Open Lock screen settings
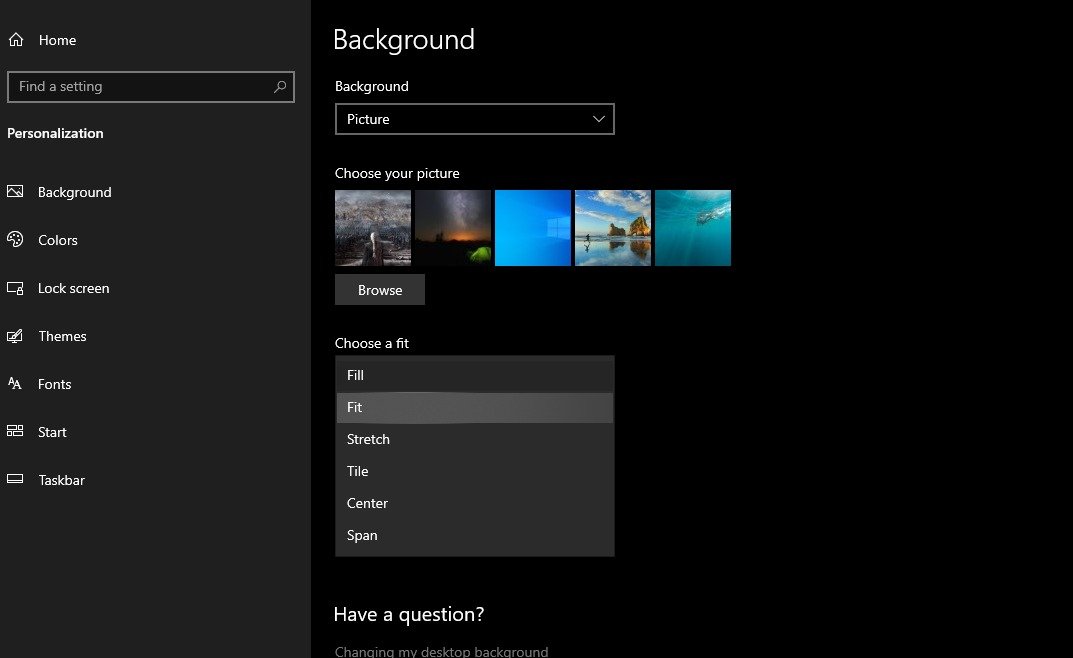The height and width of the screenshot is (658, 1073). [73, 288]
